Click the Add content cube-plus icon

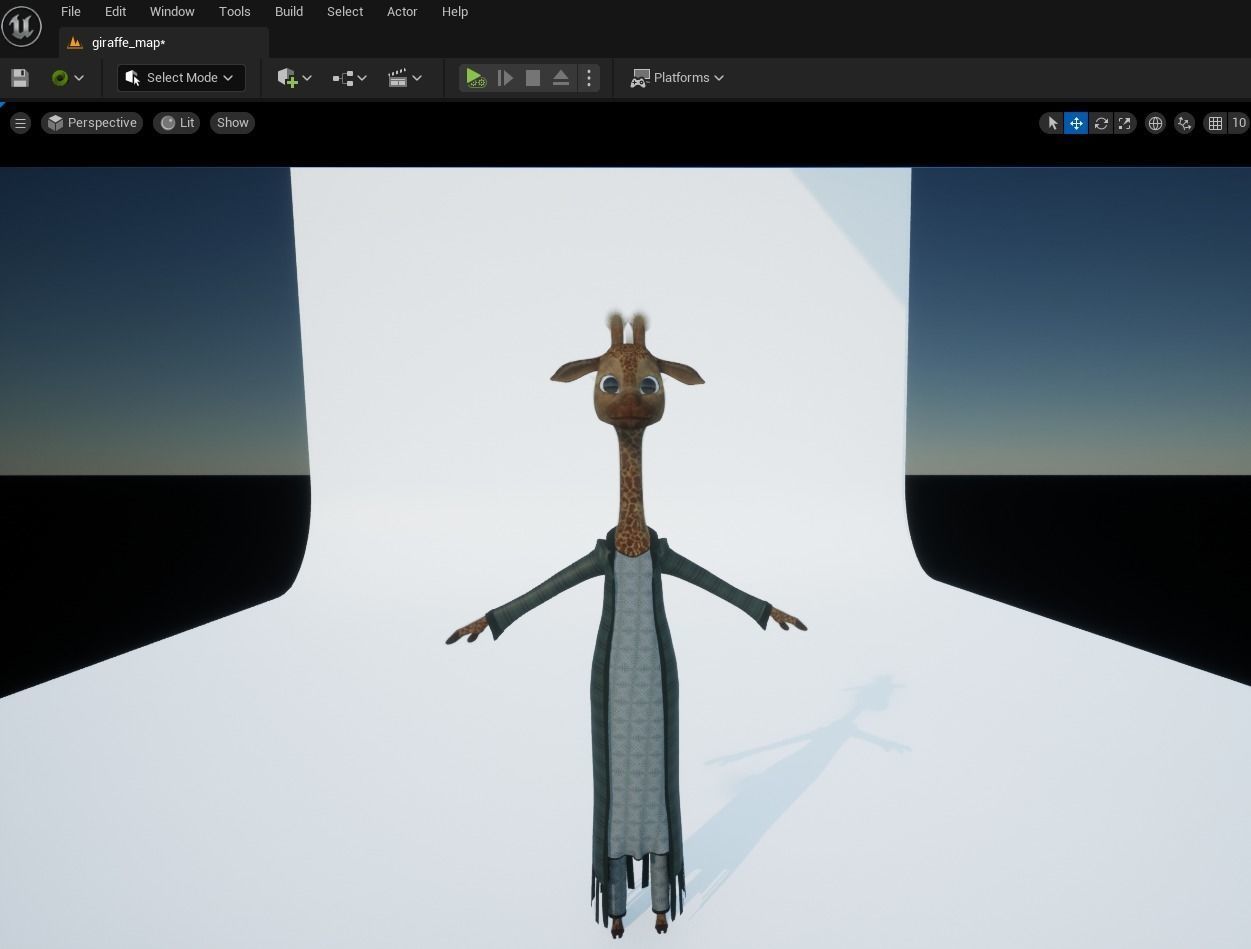pos(287,78)
